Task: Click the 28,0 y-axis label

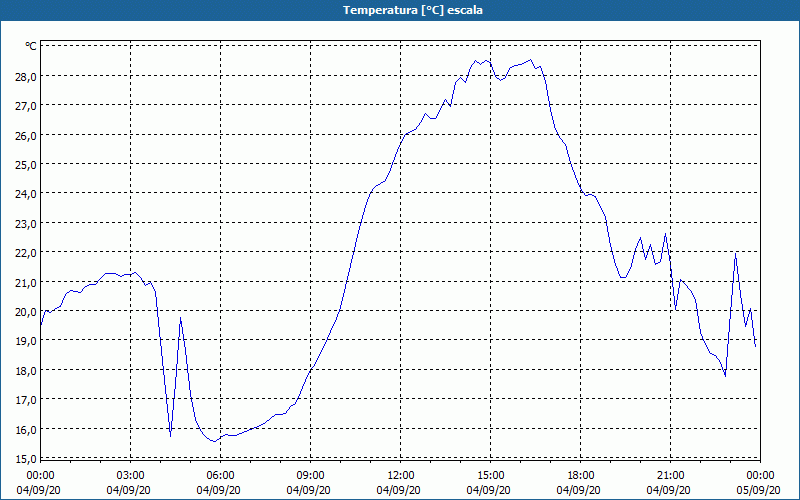Action: tap(27, 76)
